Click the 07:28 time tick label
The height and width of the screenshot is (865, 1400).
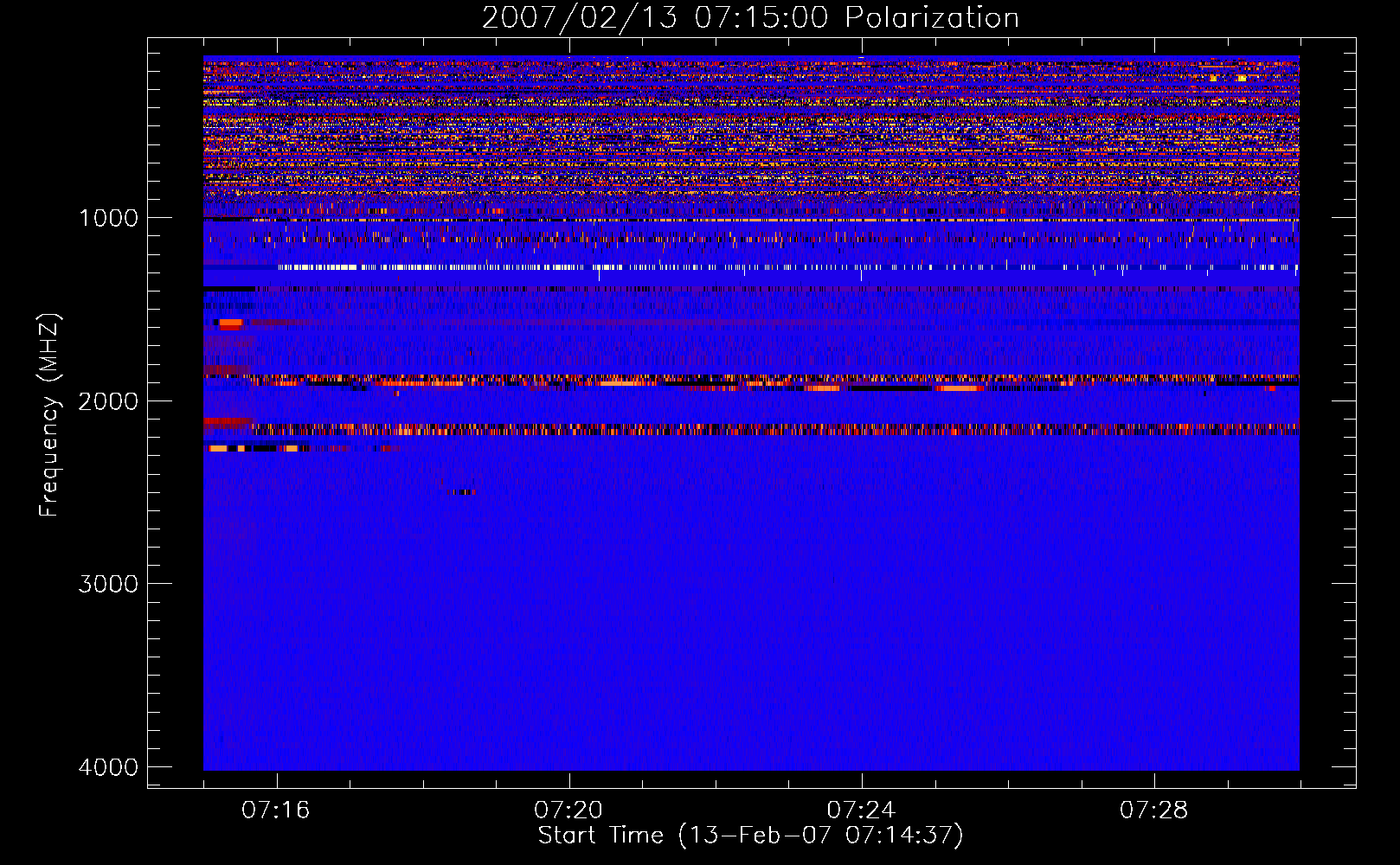point(1154,811)
